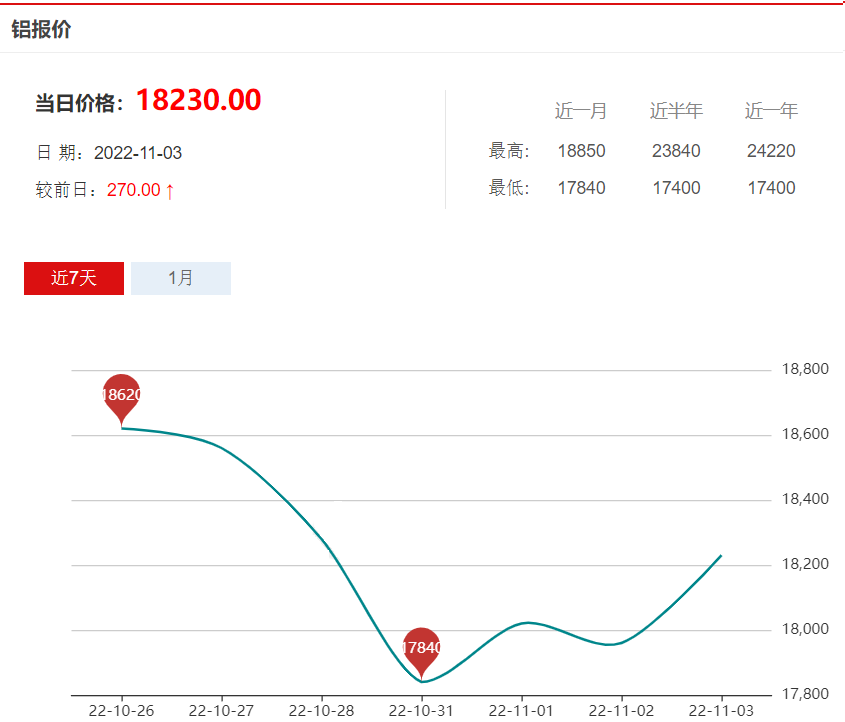Click the y-axis label 18,800
The width and height of the screenshot is (845, 722).
pos(805,369)
